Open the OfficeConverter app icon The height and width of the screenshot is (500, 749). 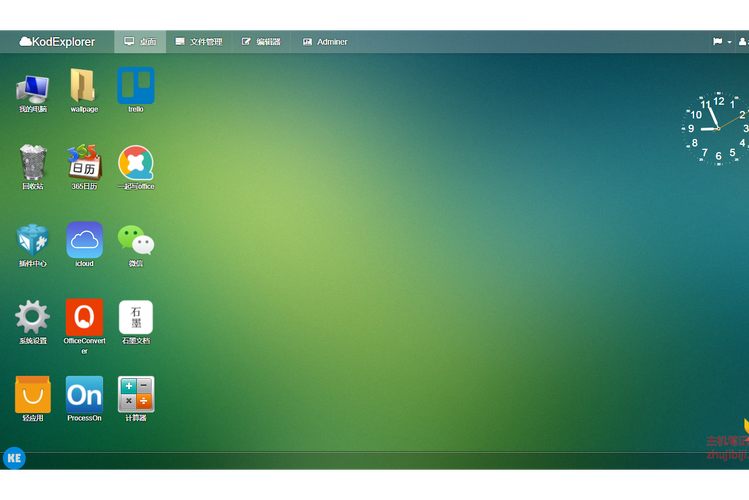84,317
